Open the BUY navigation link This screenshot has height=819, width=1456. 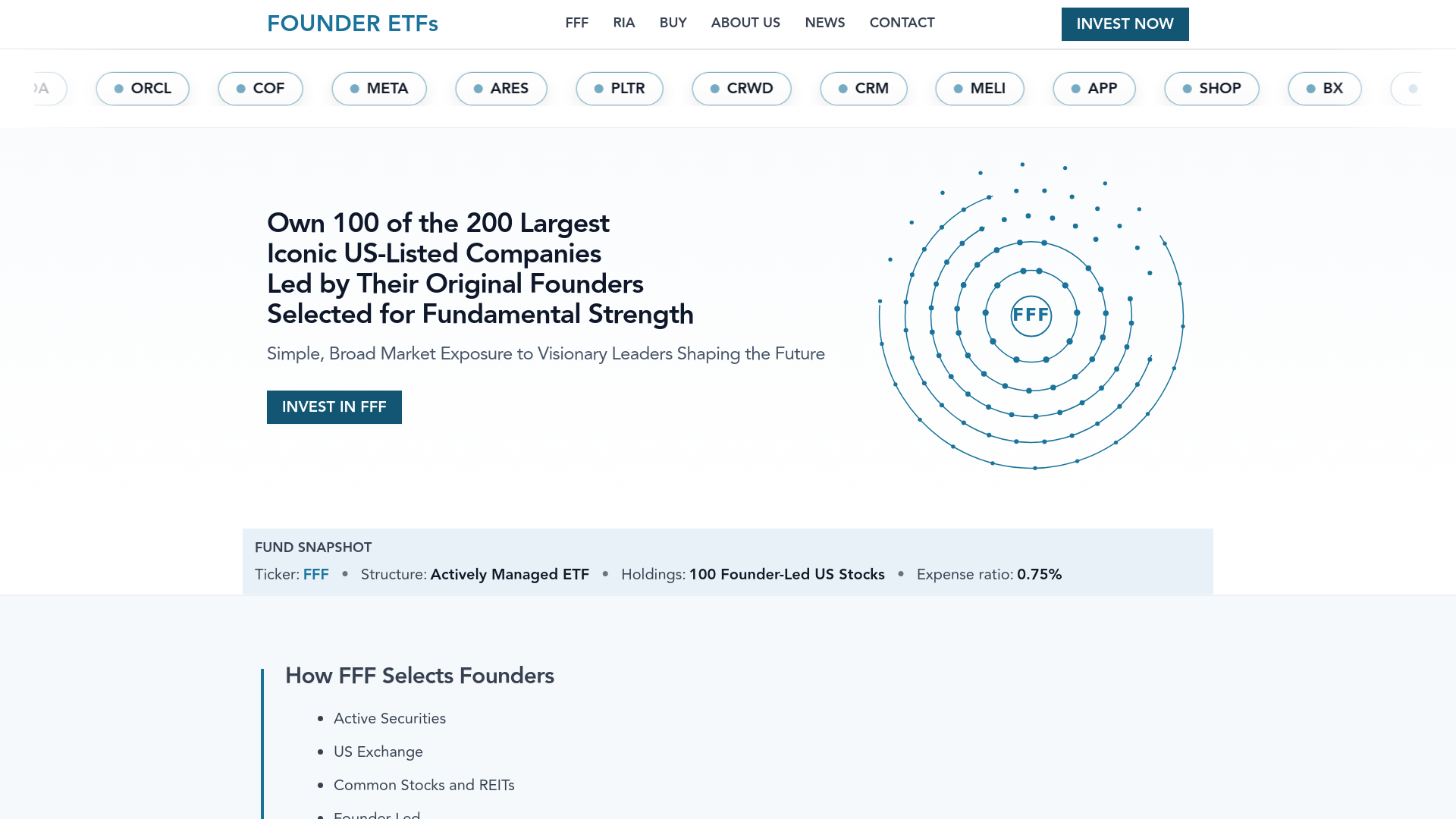coord(673,23)
